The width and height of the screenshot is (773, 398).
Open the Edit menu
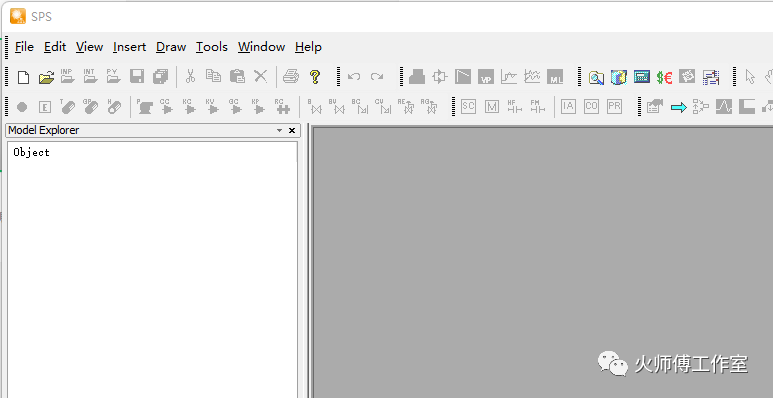click(x=55, y=47)
